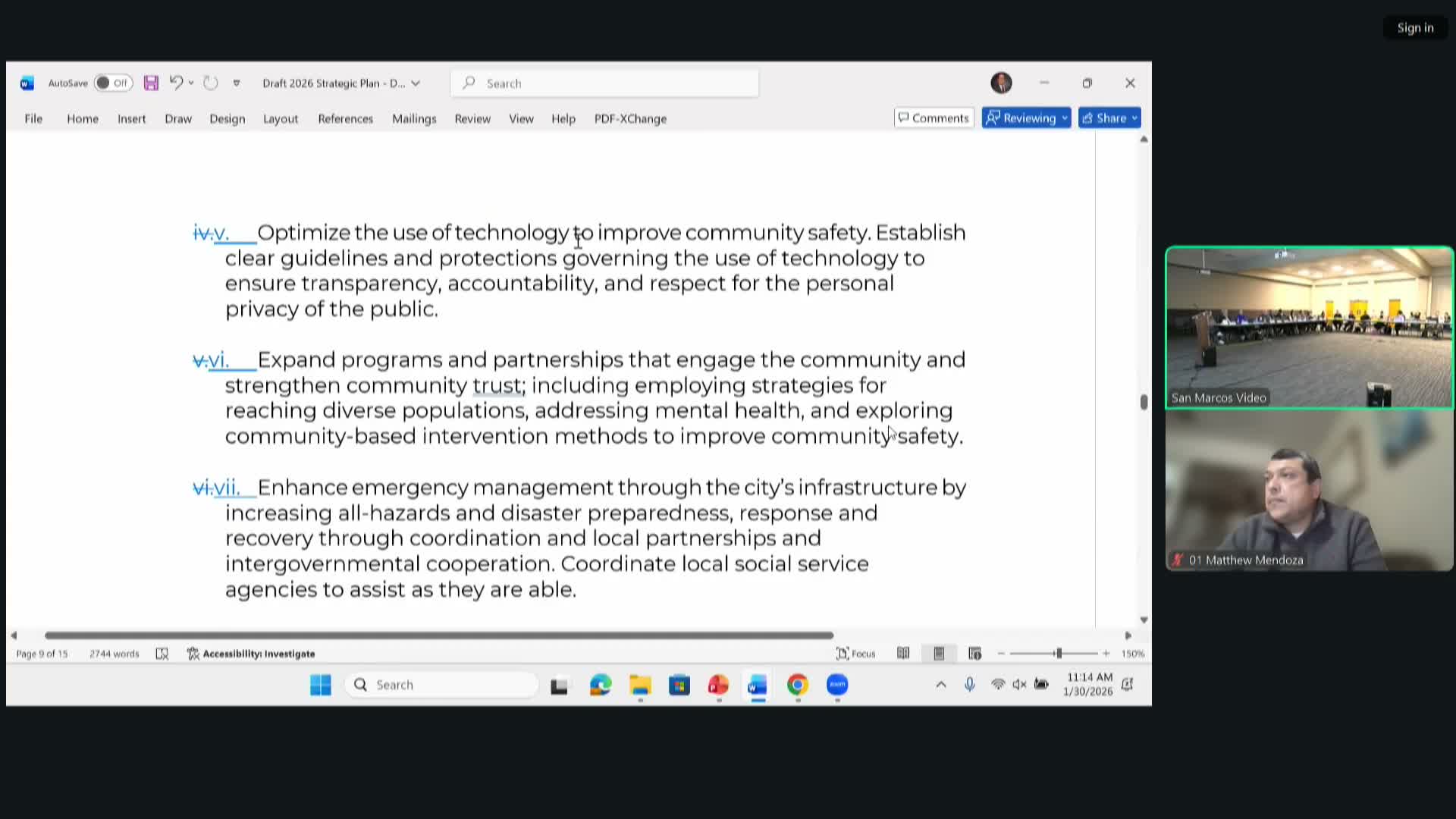This screenshot has height=819, width=1456.
Task: Click the Sign in link
Action: (1415, 27)
